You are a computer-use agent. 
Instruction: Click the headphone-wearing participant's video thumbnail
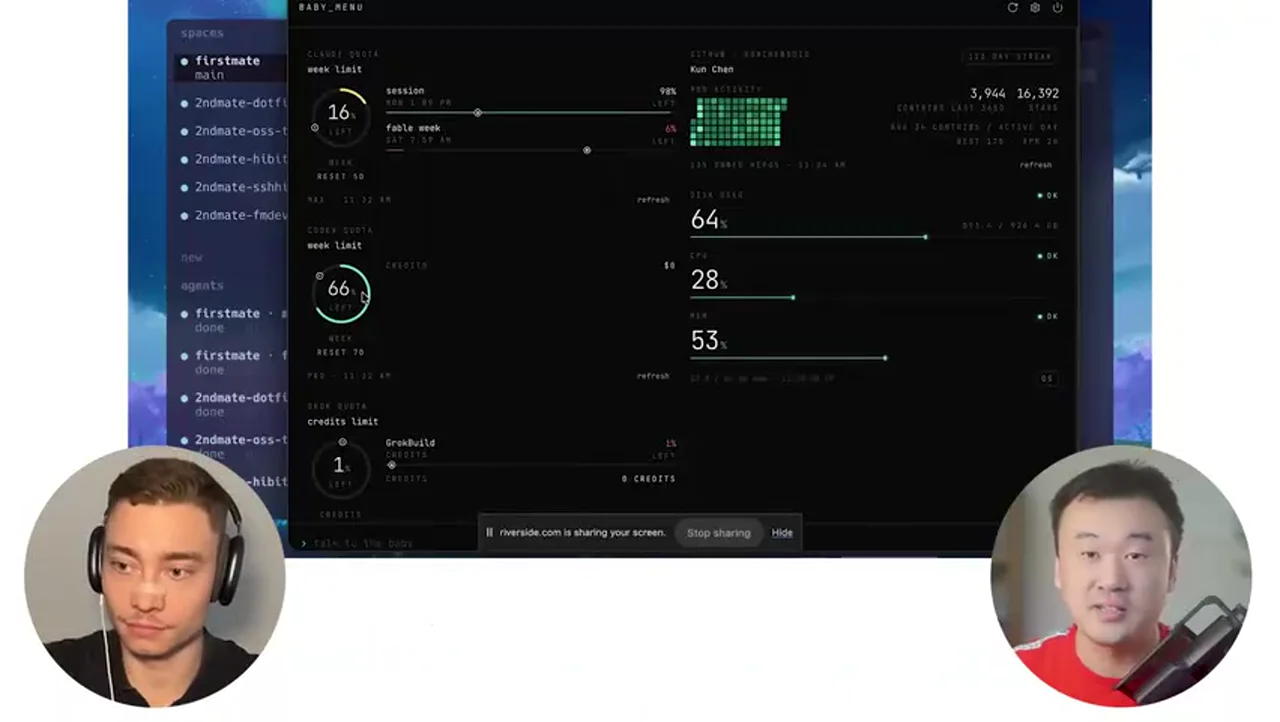tap(155, 577)
